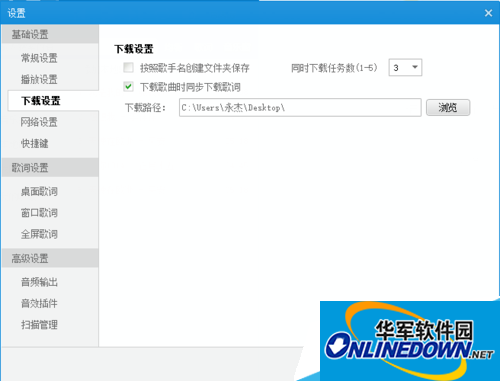Open 全屏歌词 settings
Viewport: 500px width, 381px height.
[39, 234]
